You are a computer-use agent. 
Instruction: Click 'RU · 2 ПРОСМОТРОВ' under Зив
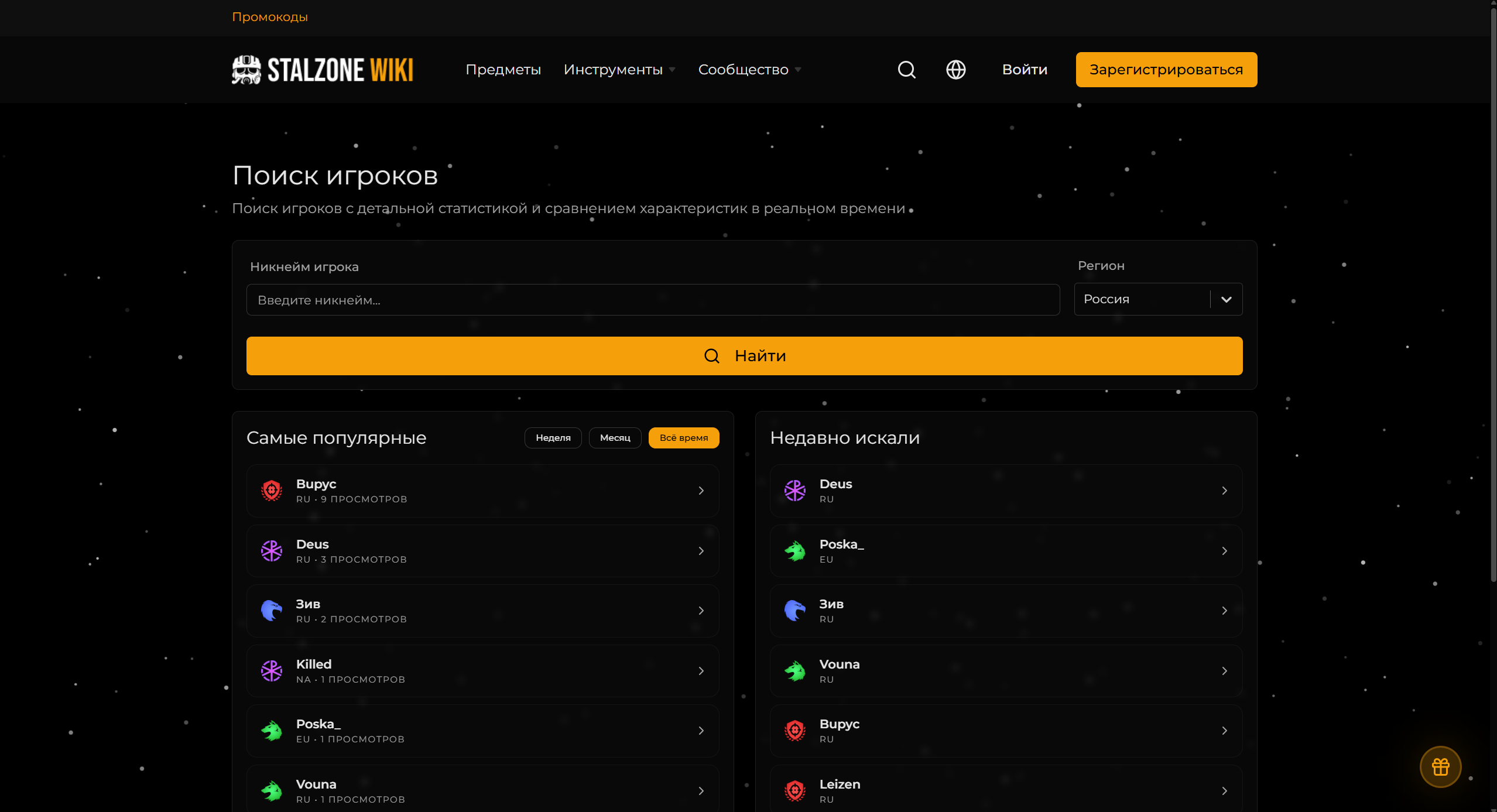351,619
